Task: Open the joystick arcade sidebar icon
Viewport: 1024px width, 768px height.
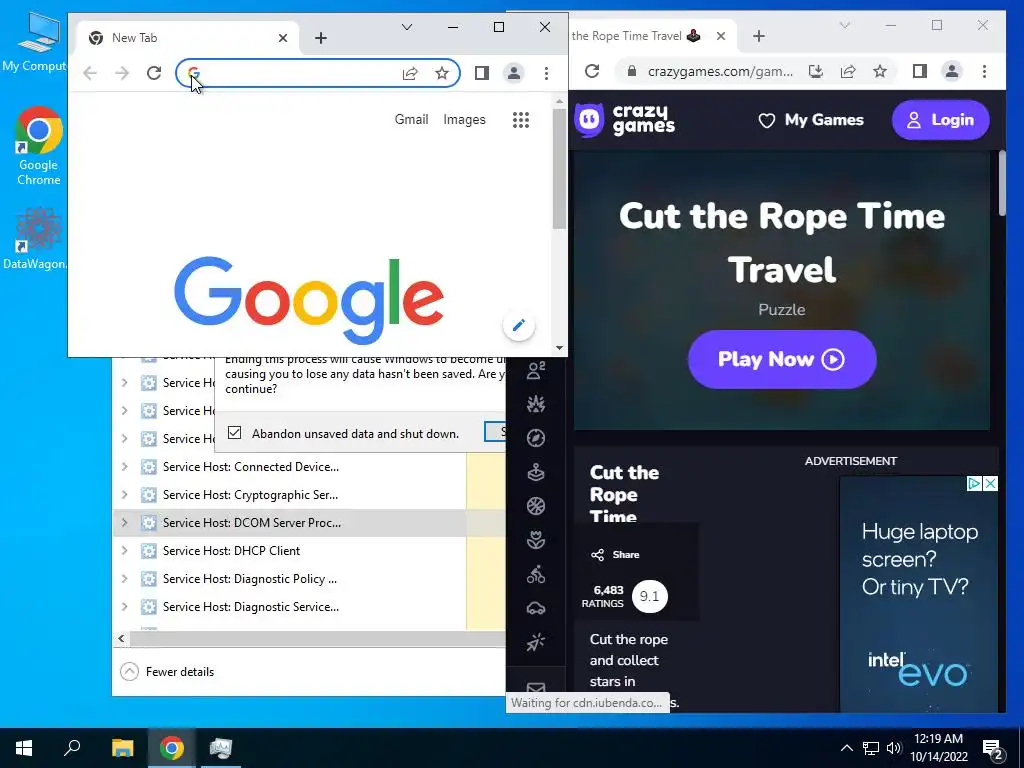Action: (x=536, y=472)
